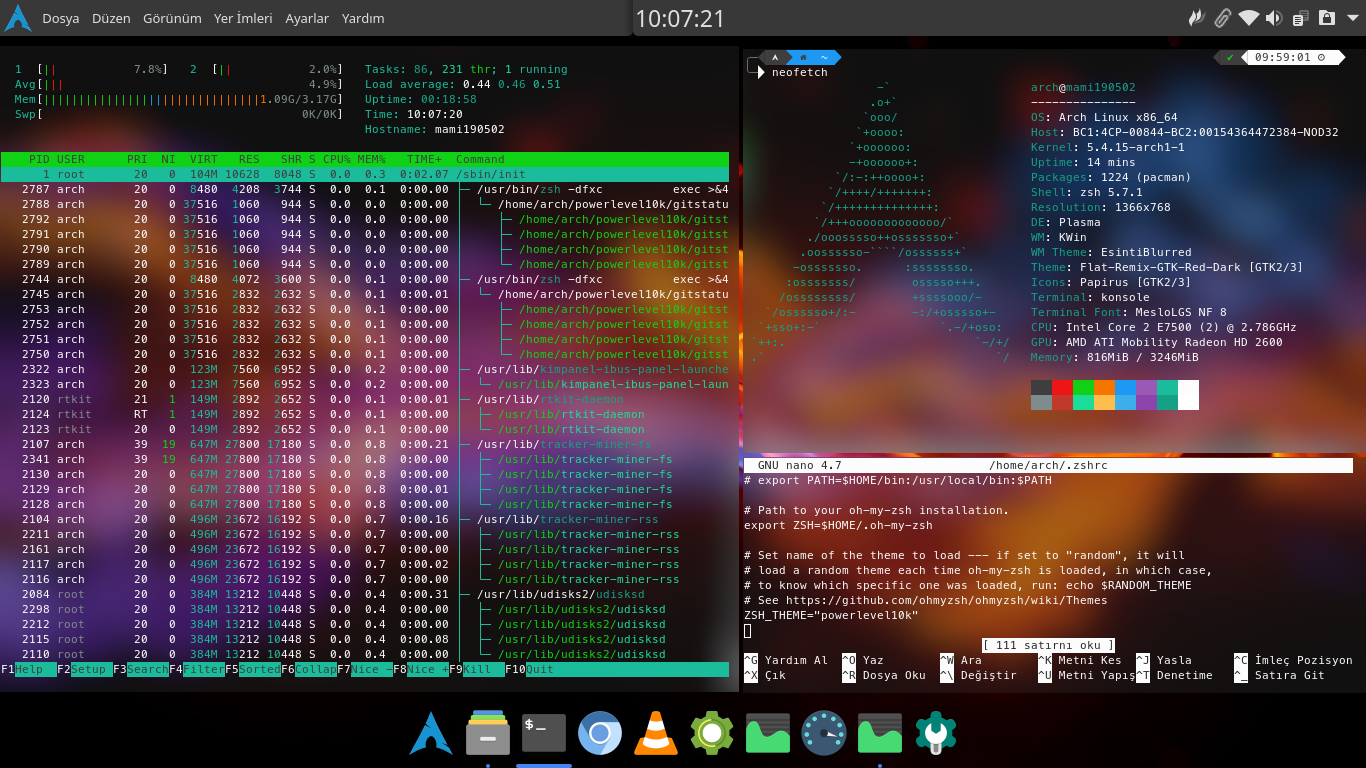
Task: Sort htop by PID column header
Action: (39, 159)
